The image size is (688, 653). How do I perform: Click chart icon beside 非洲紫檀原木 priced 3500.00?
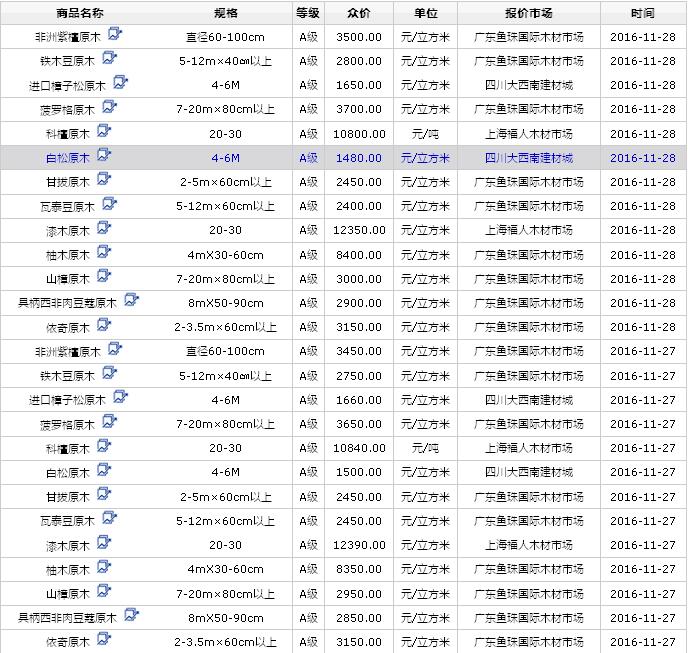(114, 35)
